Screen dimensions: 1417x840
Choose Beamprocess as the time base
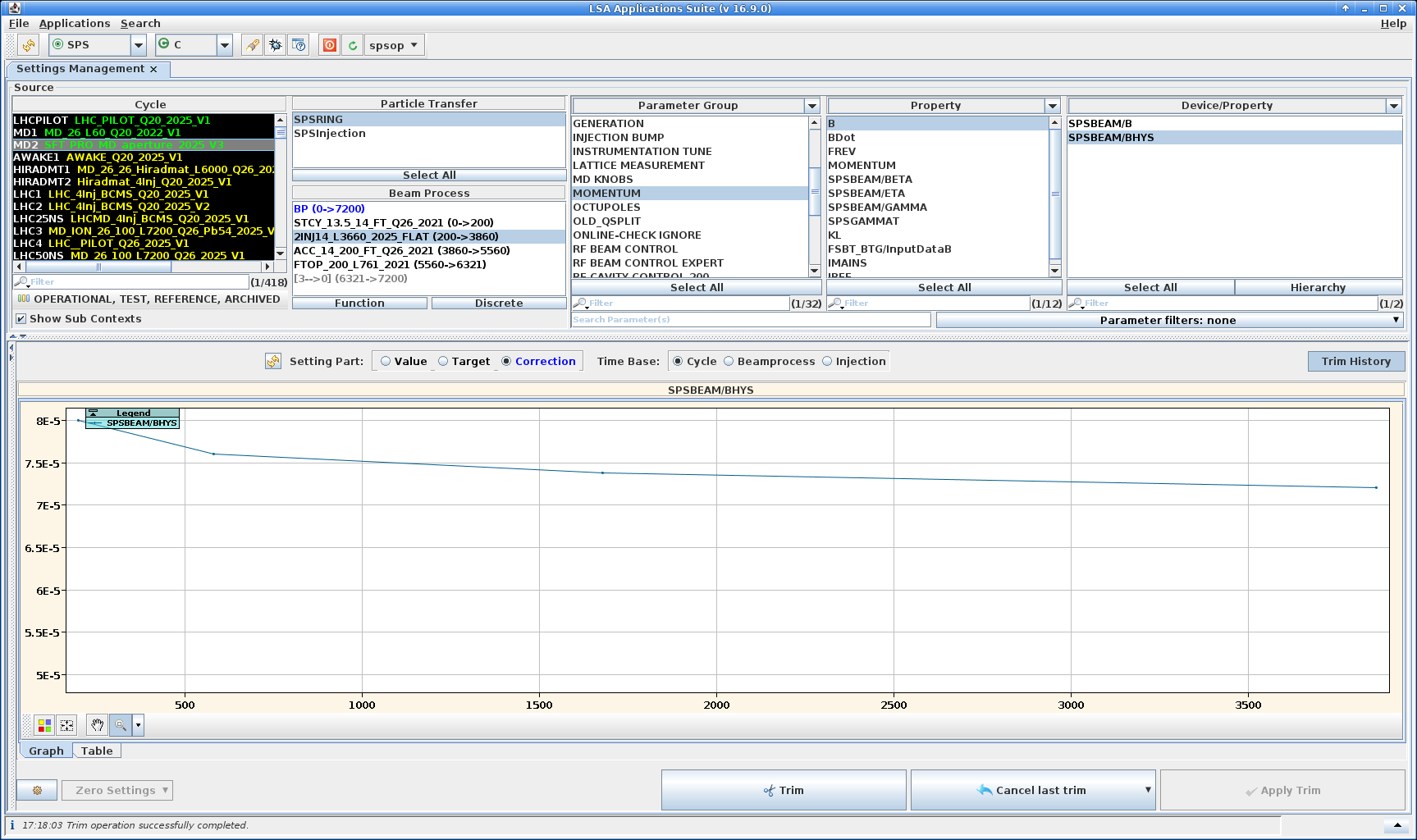[729, 362]
